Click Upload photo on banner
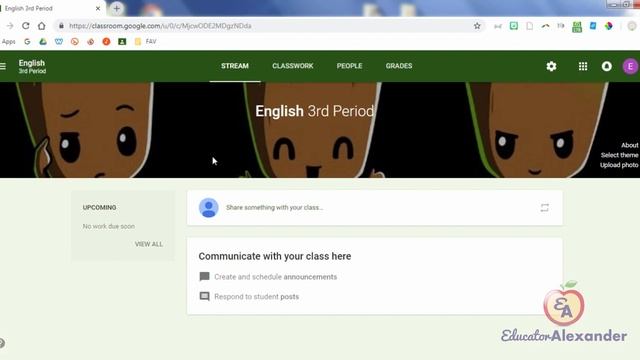 point(619,165)
